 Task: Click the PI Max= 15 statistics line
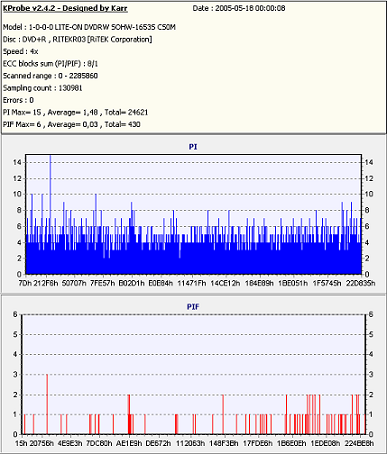[75, 112]
